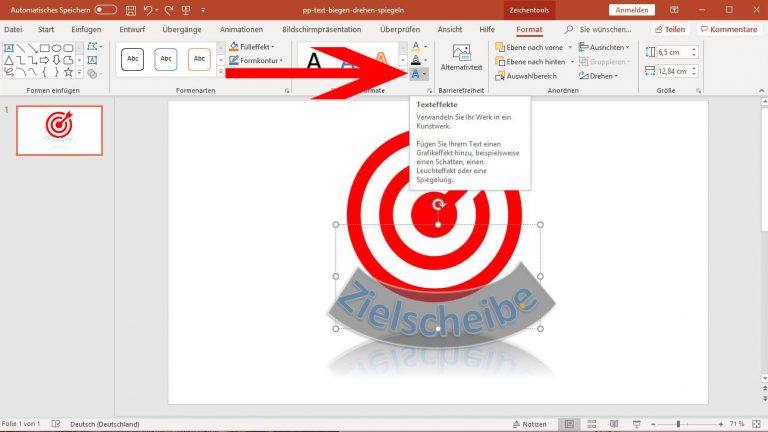Toggle the Automatisches Speichern switch
Screen dimensions: 768x432
coord(105,10)
